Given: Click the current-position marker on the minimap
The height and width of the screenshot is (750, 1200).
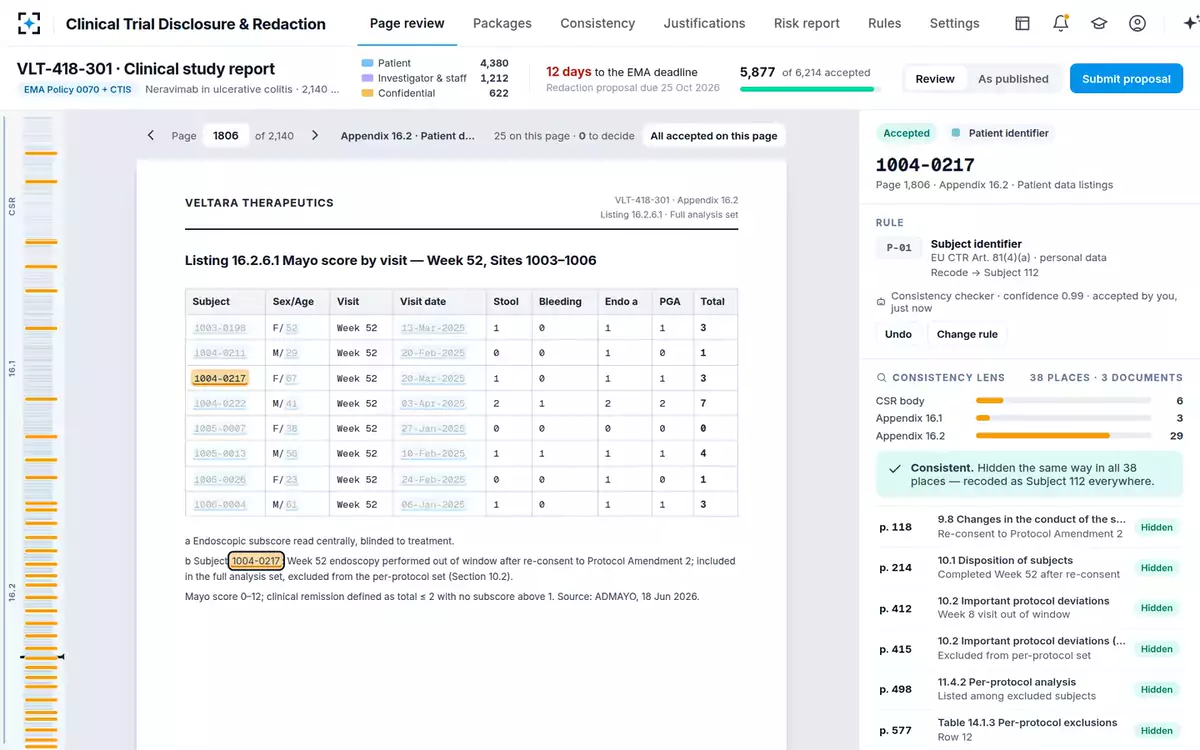Looking at the screenshot, I should pos(41,657).
